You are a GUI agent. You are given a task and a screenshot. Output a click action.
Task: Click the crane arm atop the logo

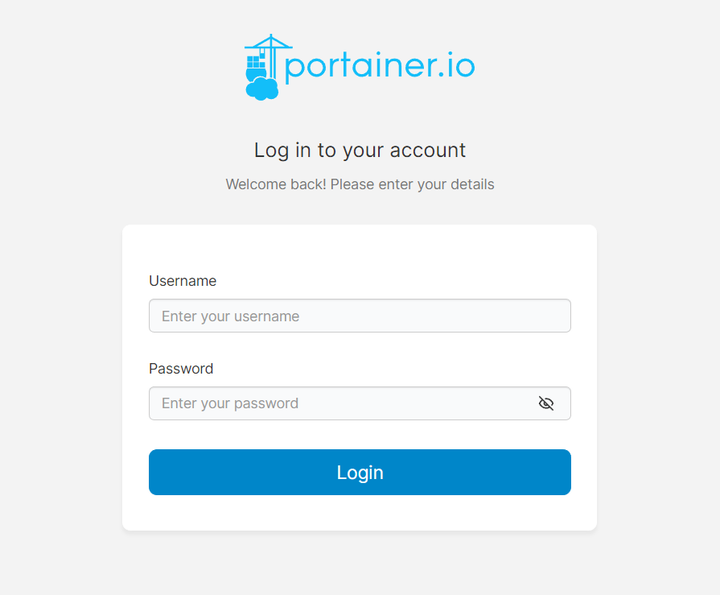[x=269, y=42]
